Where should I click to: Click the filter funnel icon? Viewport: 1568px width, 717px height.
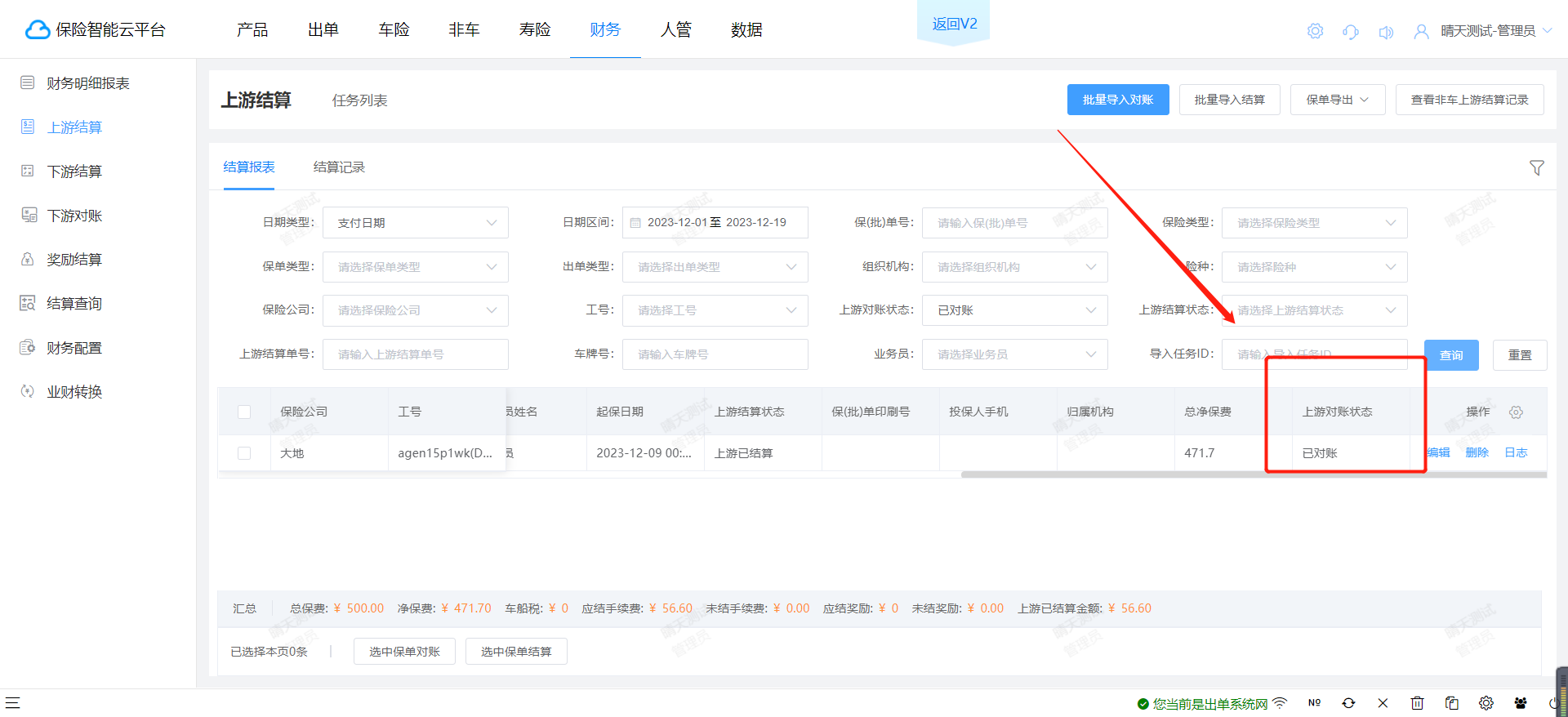[x=1536, y=167]
